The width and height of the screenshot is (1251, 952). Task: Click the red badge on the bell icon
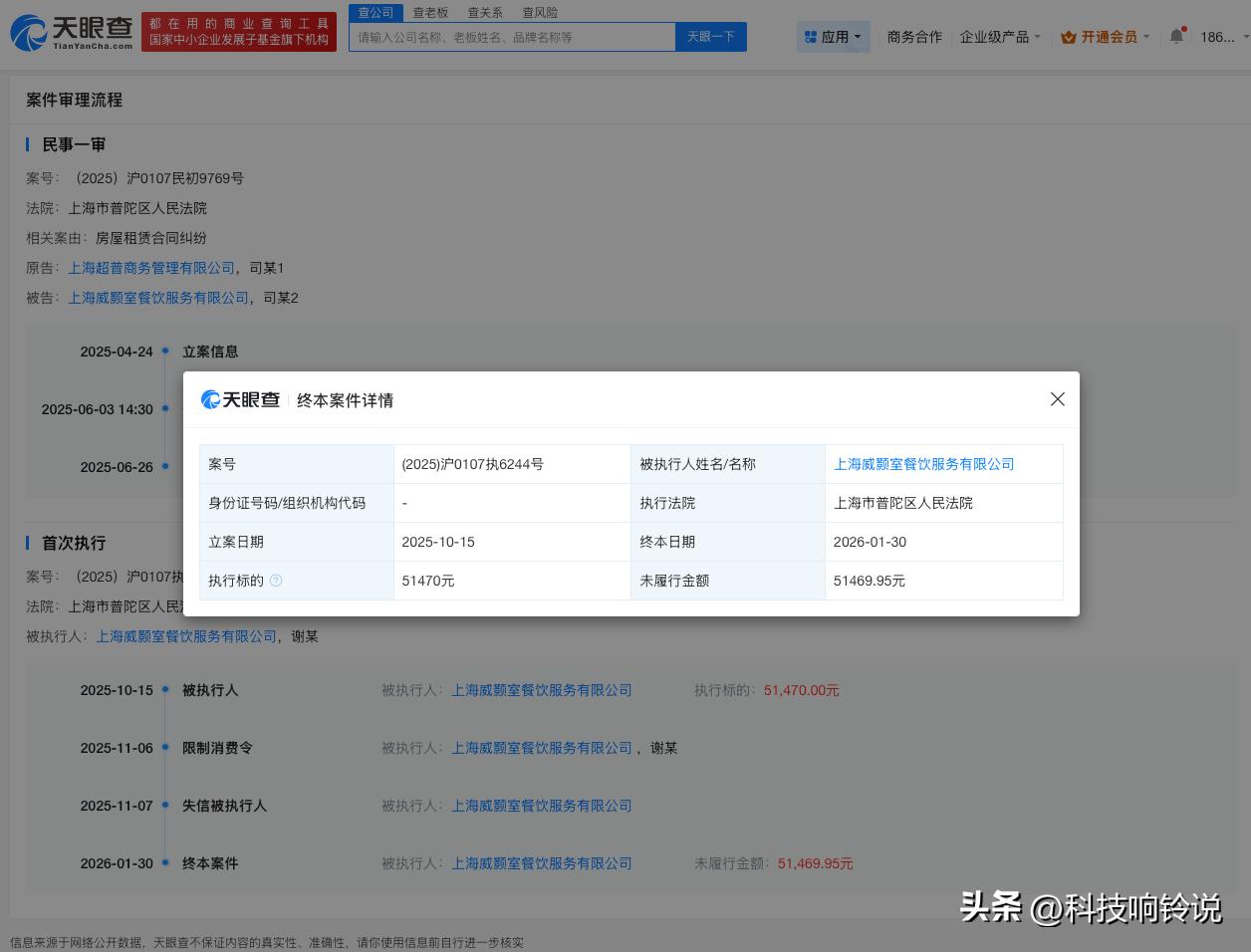[1184, 28]
